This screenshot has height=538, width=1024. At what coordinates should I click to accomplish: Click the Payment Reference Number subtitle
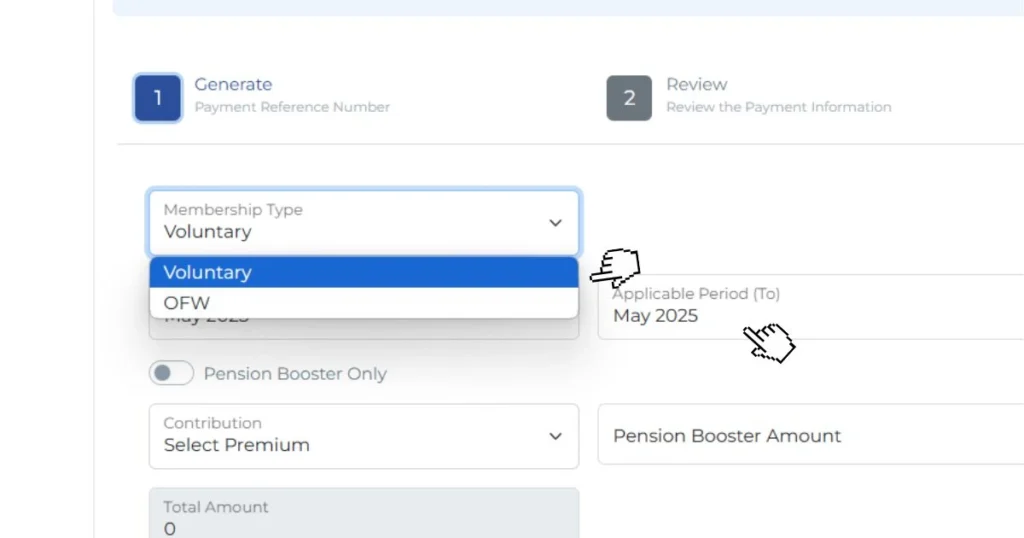pyautogui.click(x=292, y=107)
